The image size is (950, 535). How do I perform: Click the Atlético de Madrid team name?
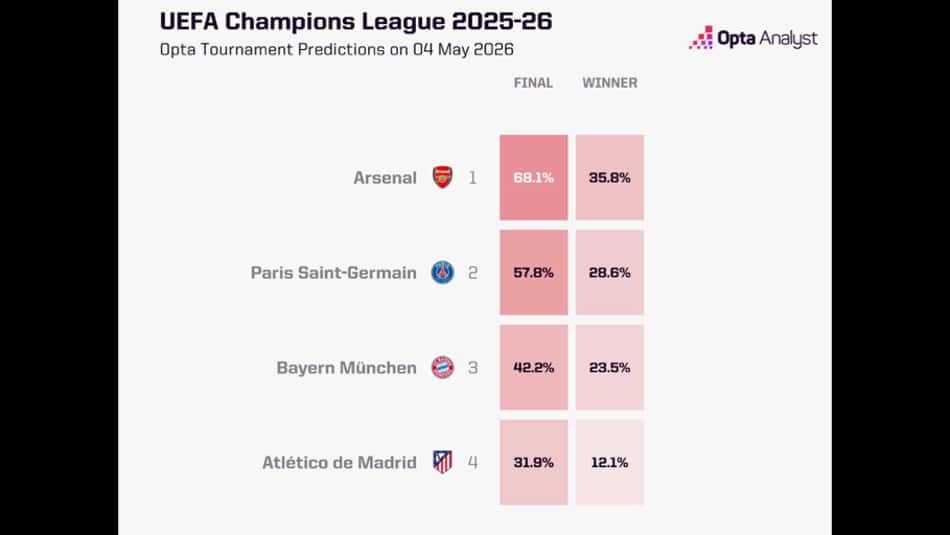point(339,462)
